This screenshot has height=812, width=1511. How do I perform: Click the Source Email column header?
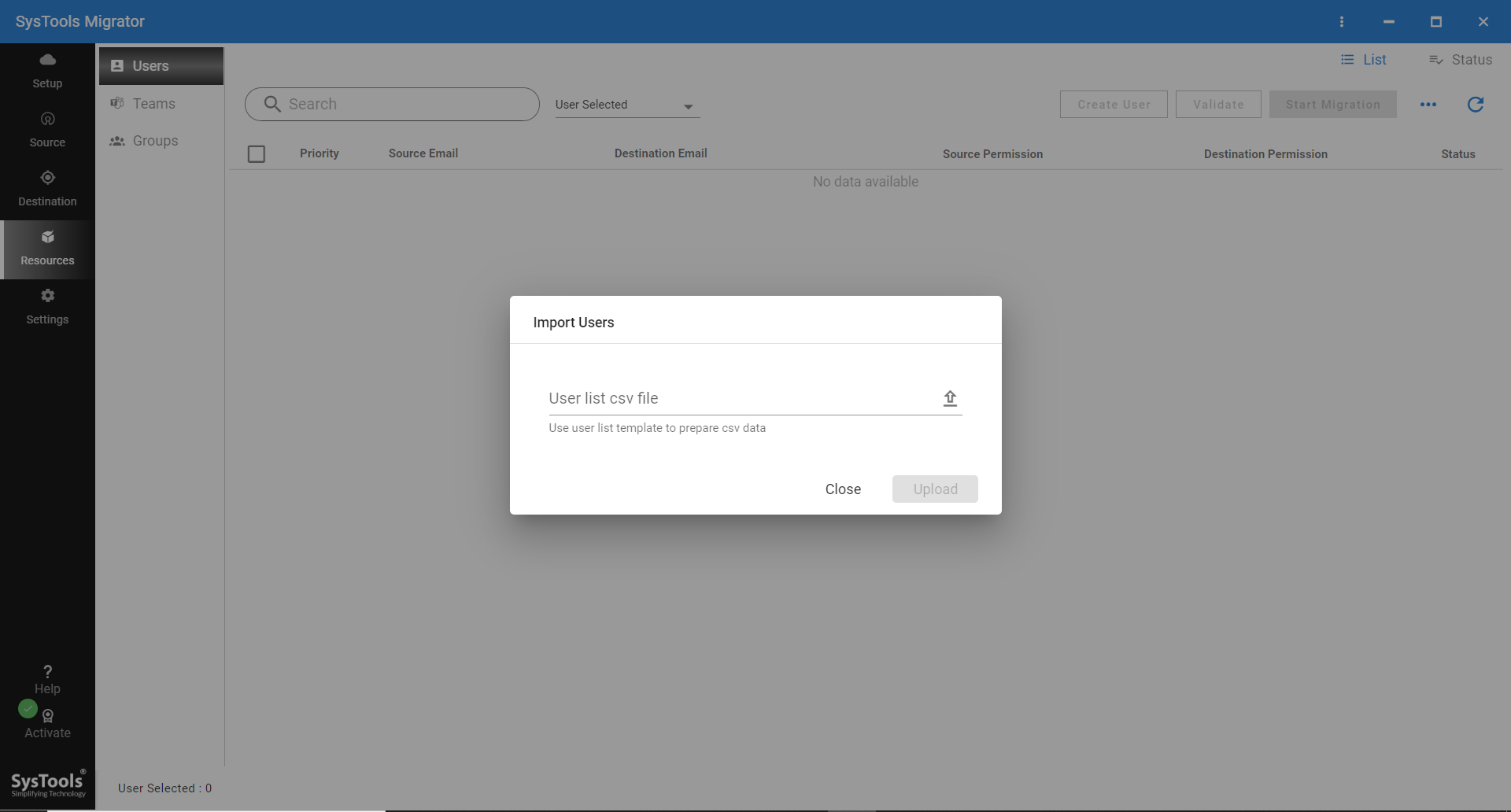point(423,153)
